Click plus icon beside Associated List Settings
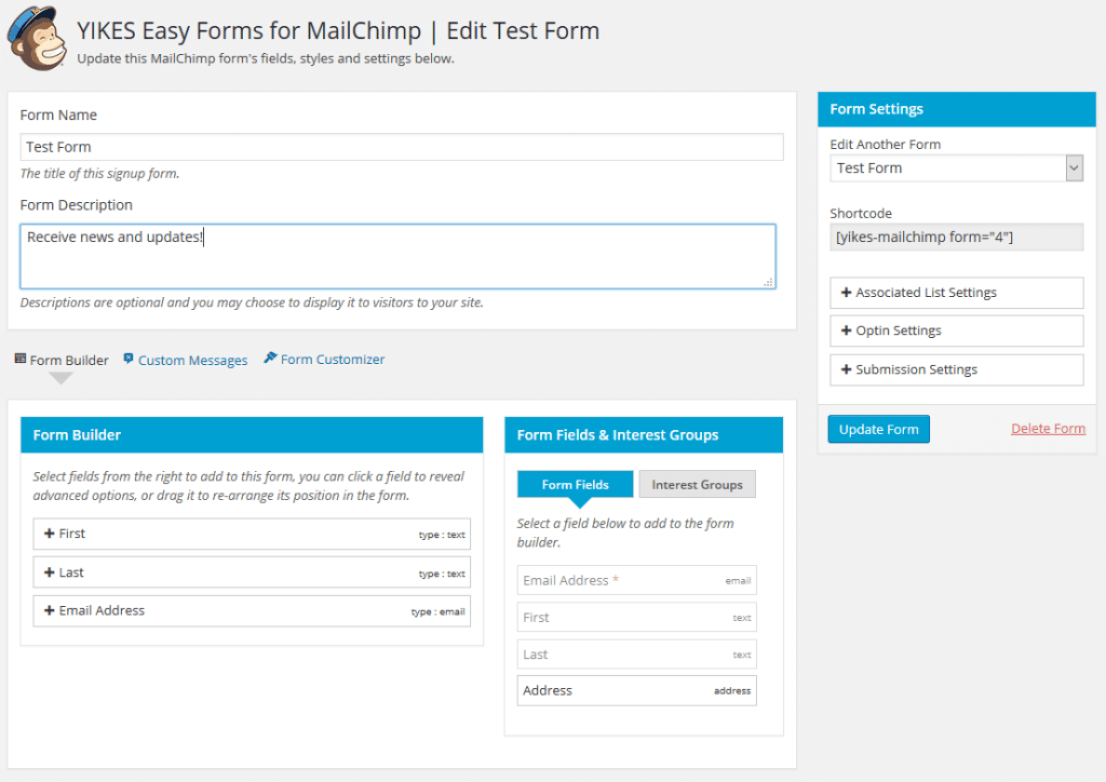Viewport: 1106px width, 782px height. [x=846, y=293]
